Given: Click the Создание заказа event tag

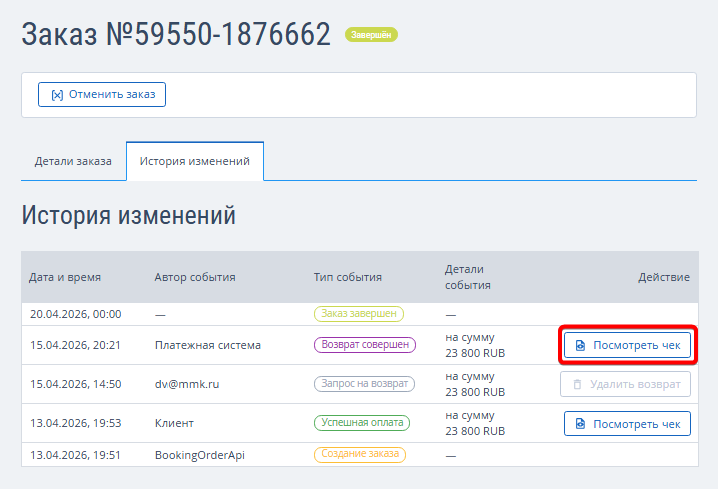Looking at the screenshot, I should tap(360, 454).
